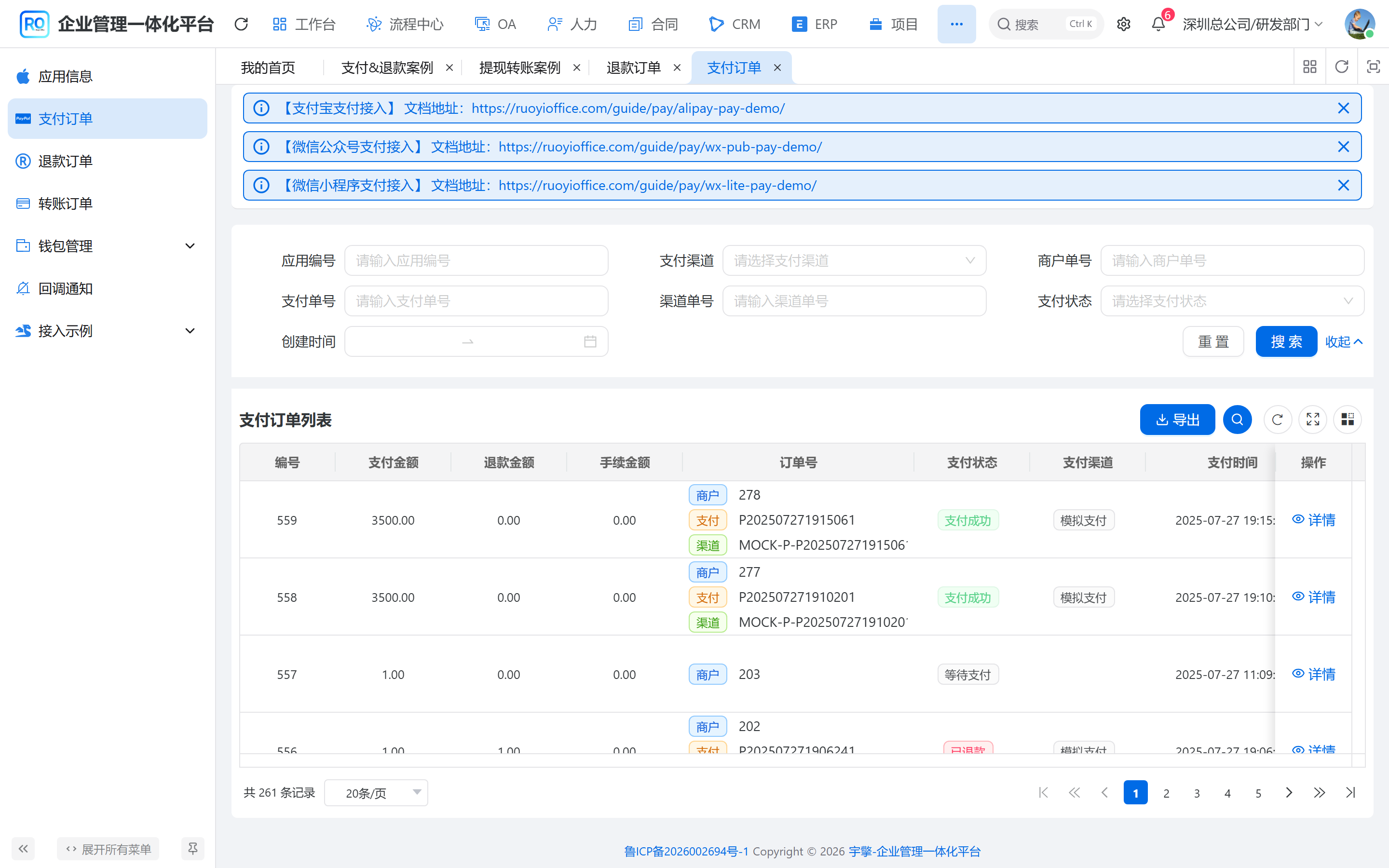Open the settings gear icon
The width and height of the screenshot is (1389, 868).
point(1123,24)
